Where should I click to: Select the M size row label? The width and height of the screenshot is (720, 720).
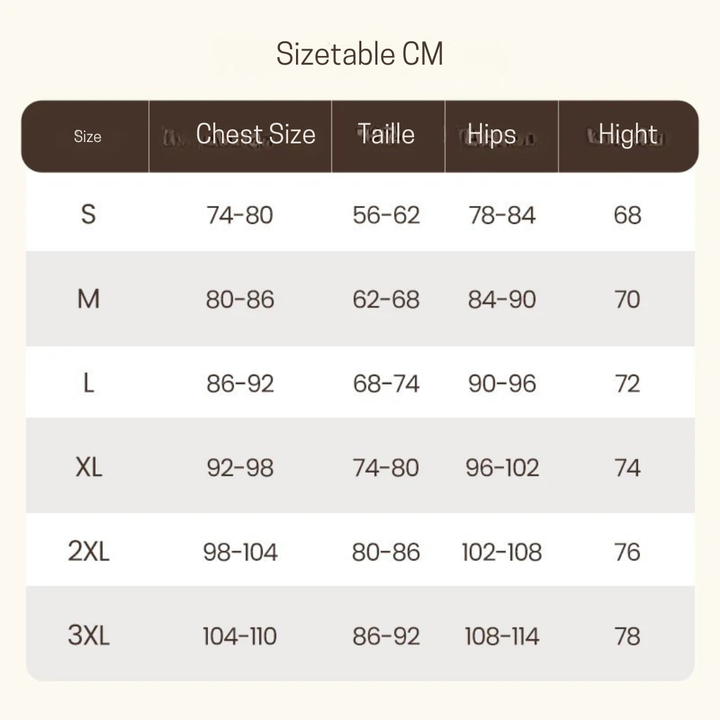[88, 299]
